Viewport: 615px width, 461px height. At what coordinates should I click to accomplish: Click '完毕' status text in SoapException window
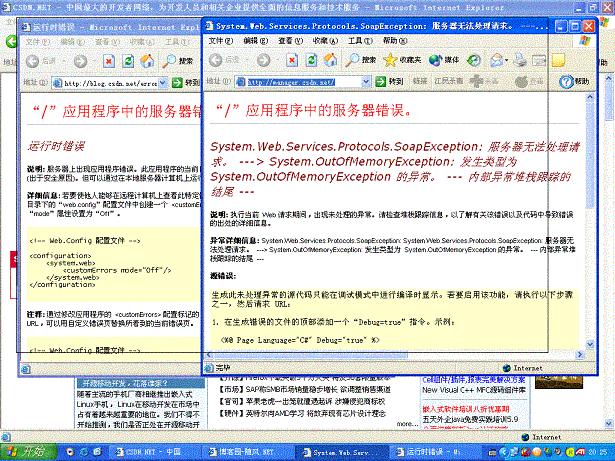tap(223, 368)
